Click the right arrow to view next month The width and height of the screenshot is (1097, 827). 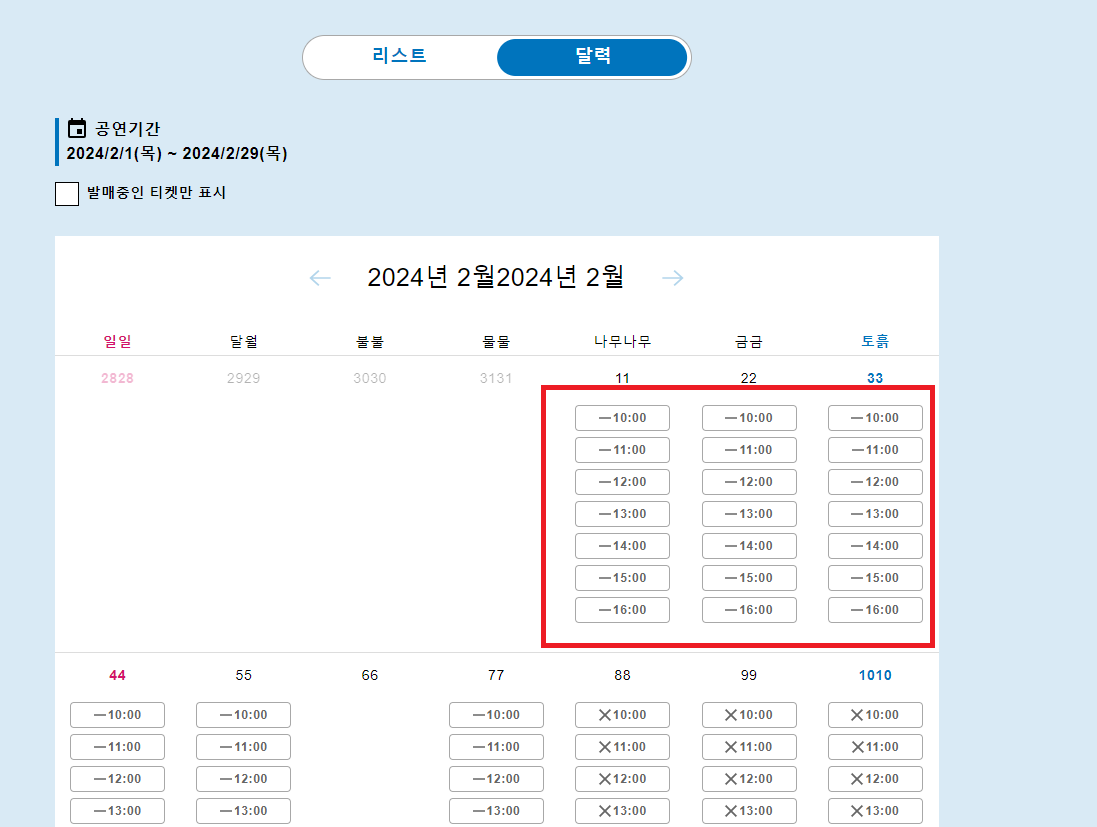[673, 277]
